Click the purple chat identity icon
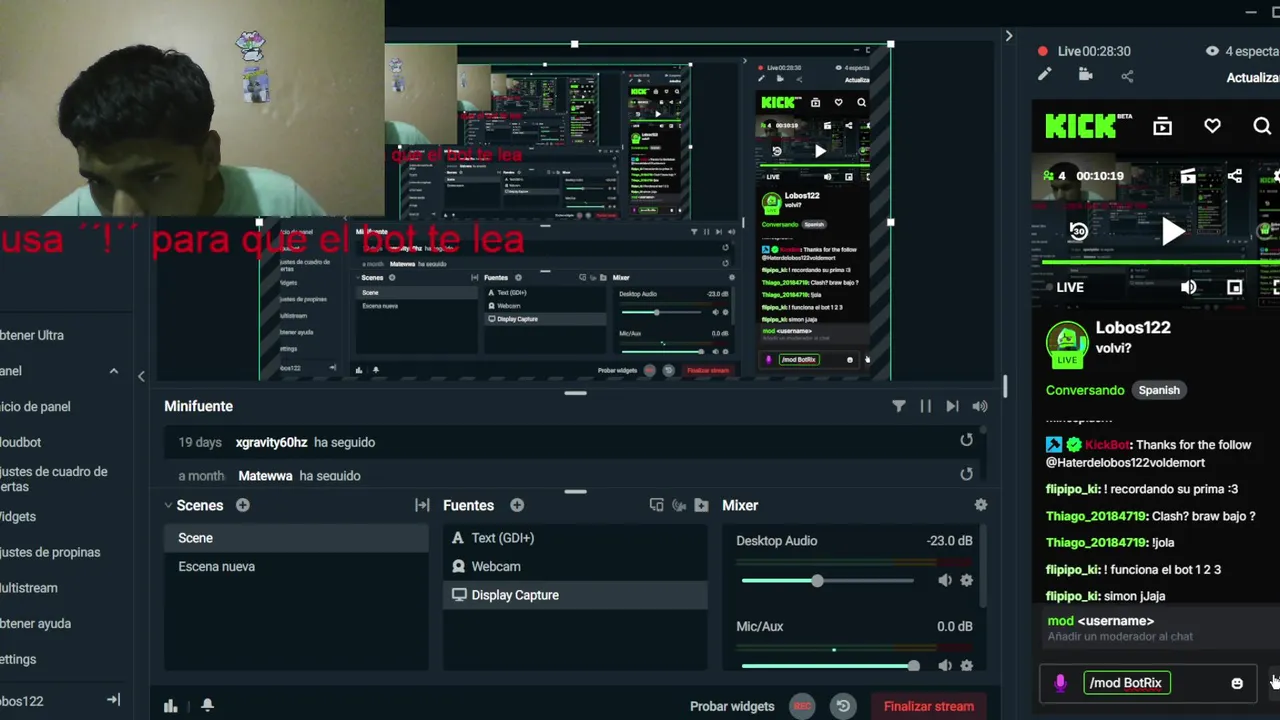Screen dimensions: 1280x720 click(1061, 683)
